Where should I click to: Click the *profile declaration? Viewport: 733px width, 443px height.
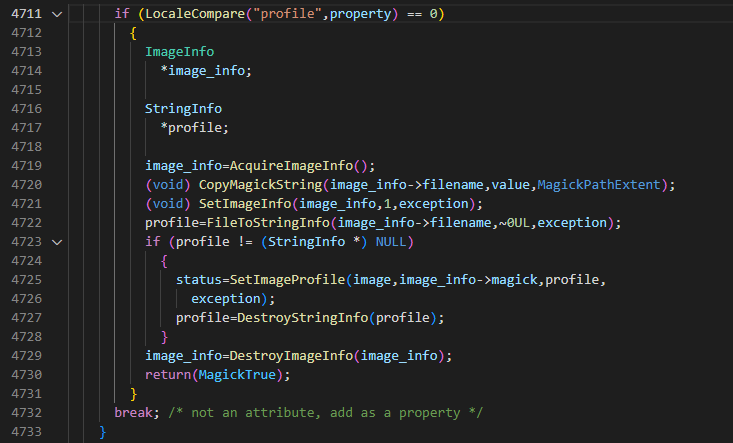click(x=194, y=128)
